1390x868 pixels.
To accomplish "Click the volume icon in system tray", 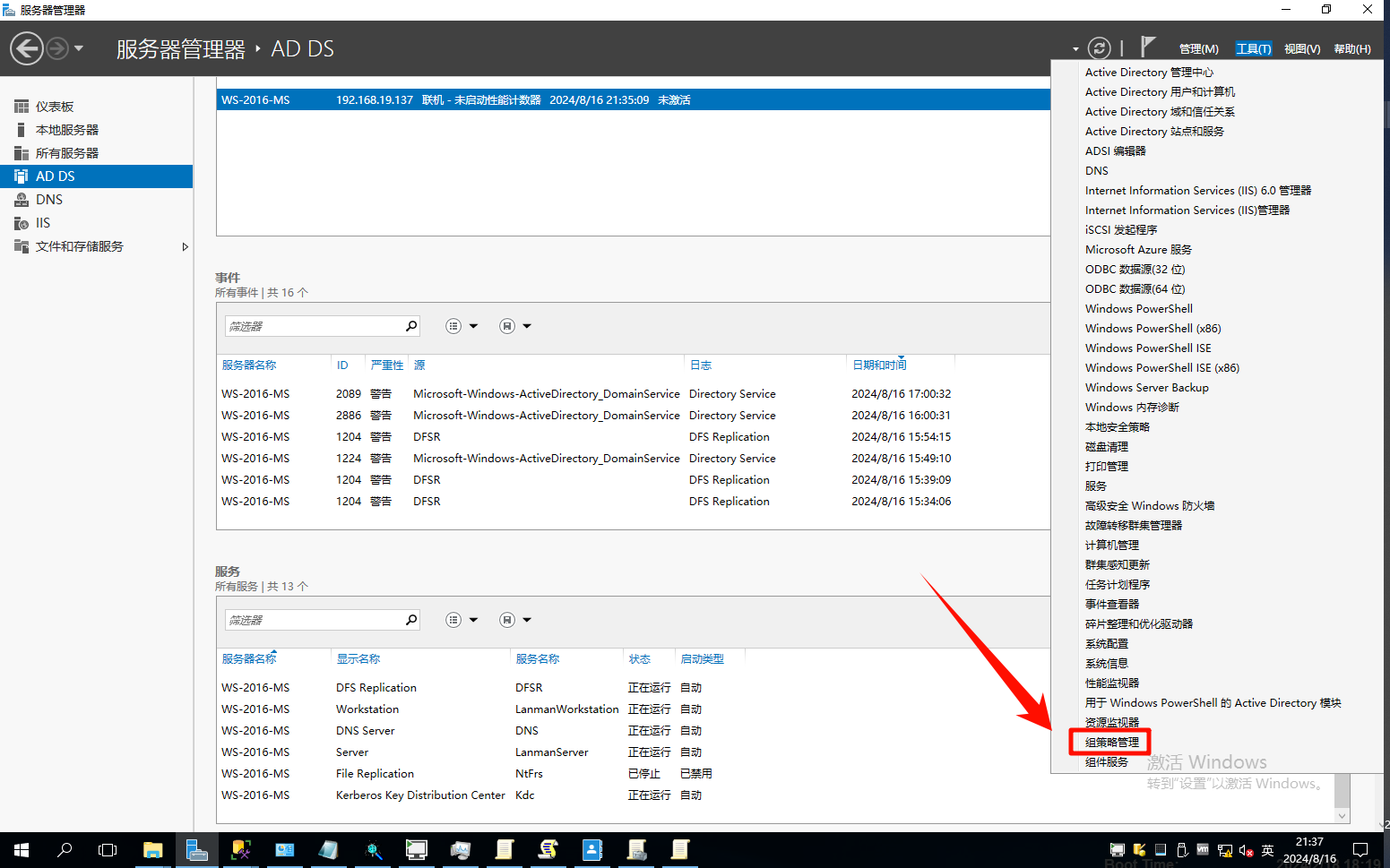I will point(1246,850).
